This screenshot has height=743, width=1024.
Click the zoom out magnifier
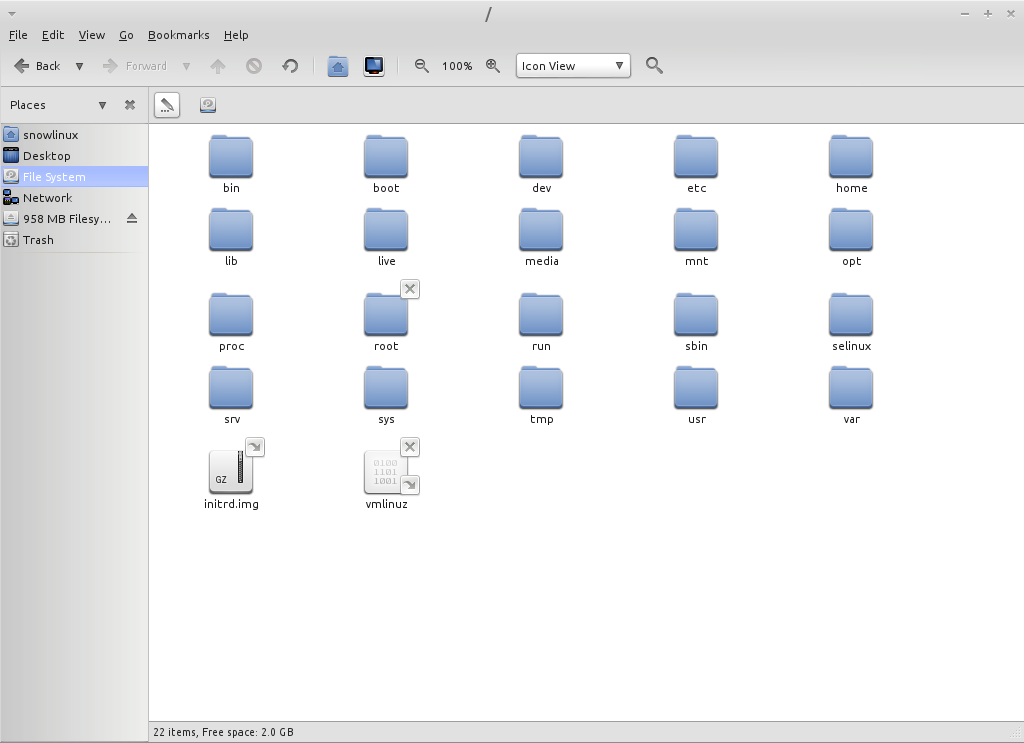422,66
